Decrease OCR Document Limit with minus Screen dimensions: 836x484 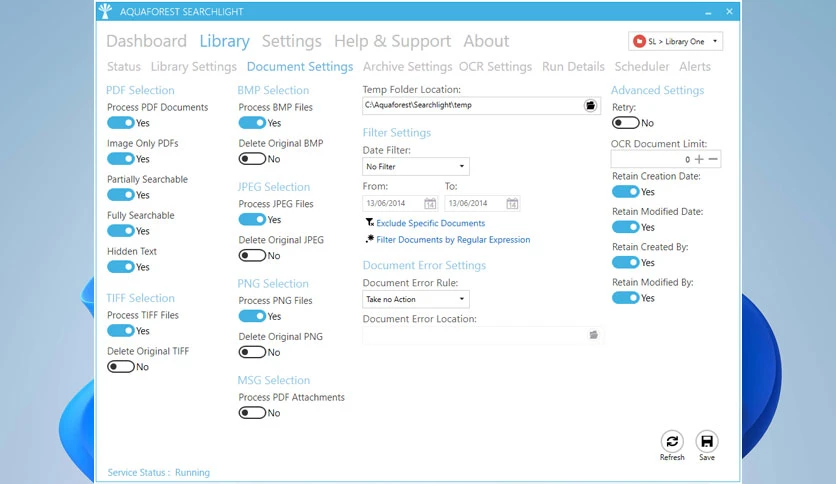tap(713, 159)
